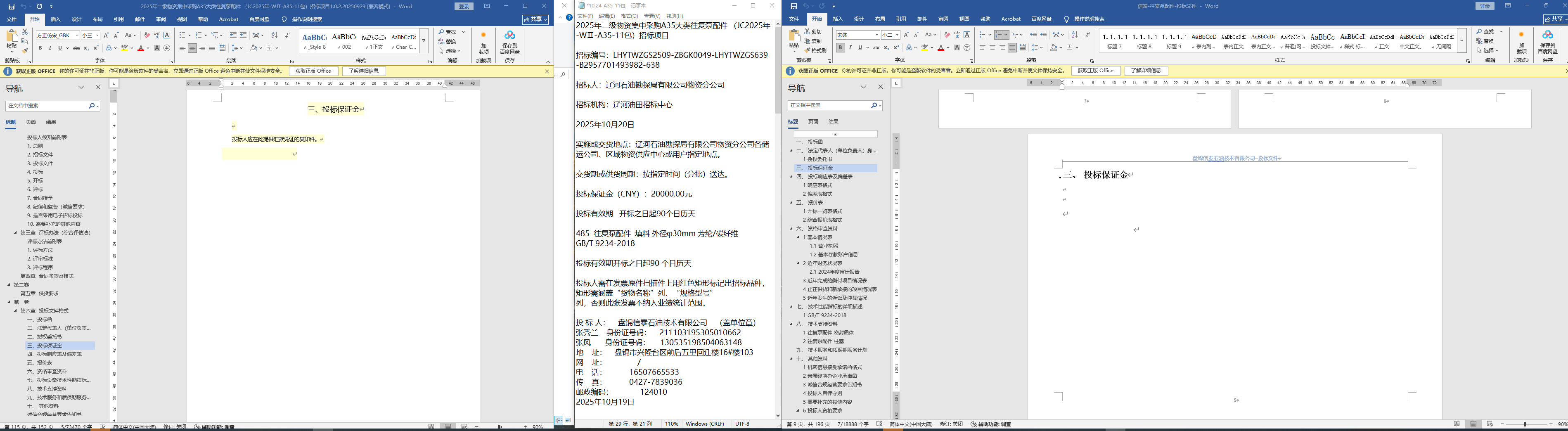Switch to 审阅 tab in right Word window
Screen dimensions: 1568x431
[x=943, y=19]
